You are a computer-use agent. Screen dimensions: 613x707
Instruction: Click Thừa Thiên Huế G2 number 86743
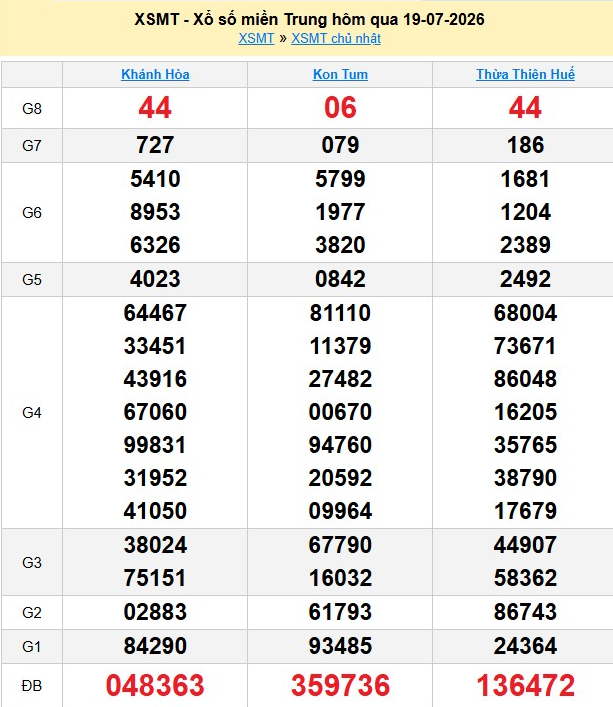pyautogui.click(x=526, y=612)
